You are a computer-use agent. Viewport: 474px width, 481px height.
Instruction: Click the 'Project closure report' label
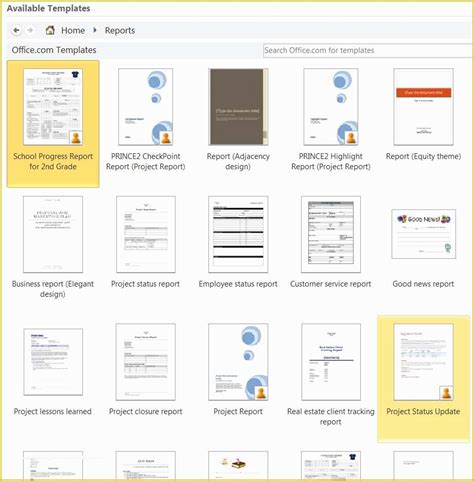click(x=146, y=411)
